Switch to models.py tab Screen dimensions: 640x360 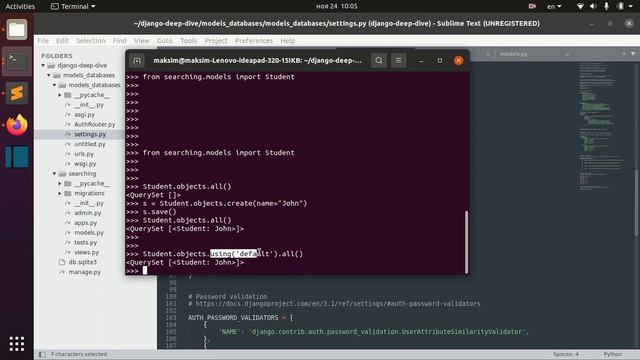513,54
